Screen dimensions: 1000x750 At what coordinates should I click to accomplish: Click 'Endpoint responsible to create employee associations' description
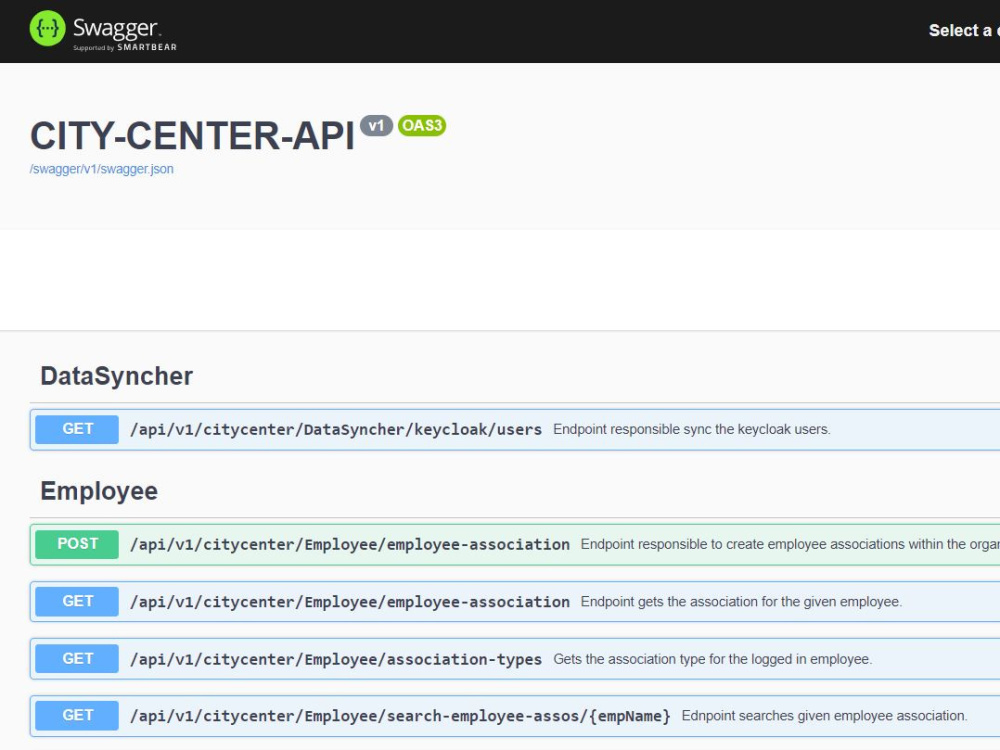coord(790,544)
